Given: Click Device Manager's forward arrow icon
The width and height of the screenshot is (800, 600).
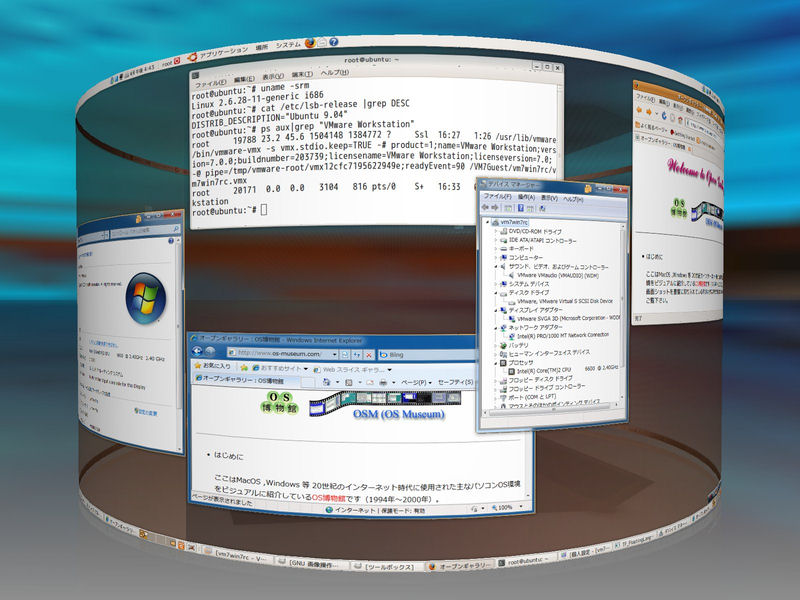Looking at the screenshot, I should tap(495, 208).
